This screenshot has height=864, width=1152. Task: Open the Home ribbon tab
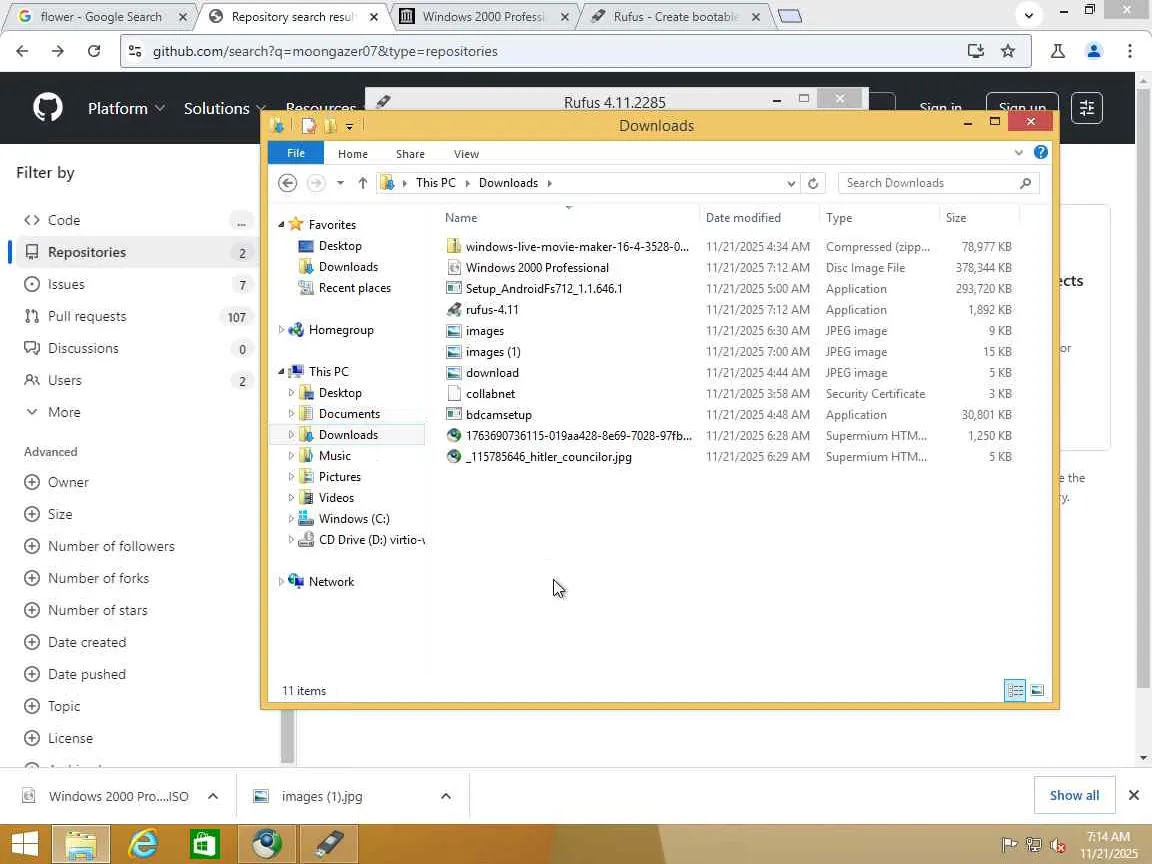(353, 154)
